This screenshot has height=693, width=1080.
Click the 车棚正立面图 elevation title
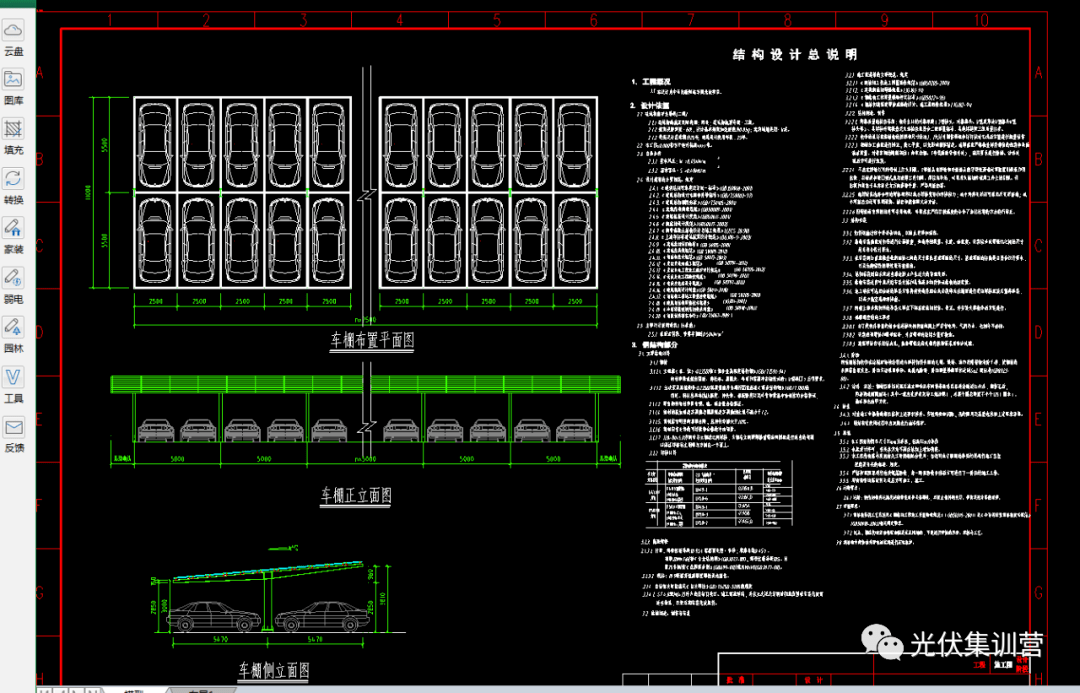[x=355, y=495]
